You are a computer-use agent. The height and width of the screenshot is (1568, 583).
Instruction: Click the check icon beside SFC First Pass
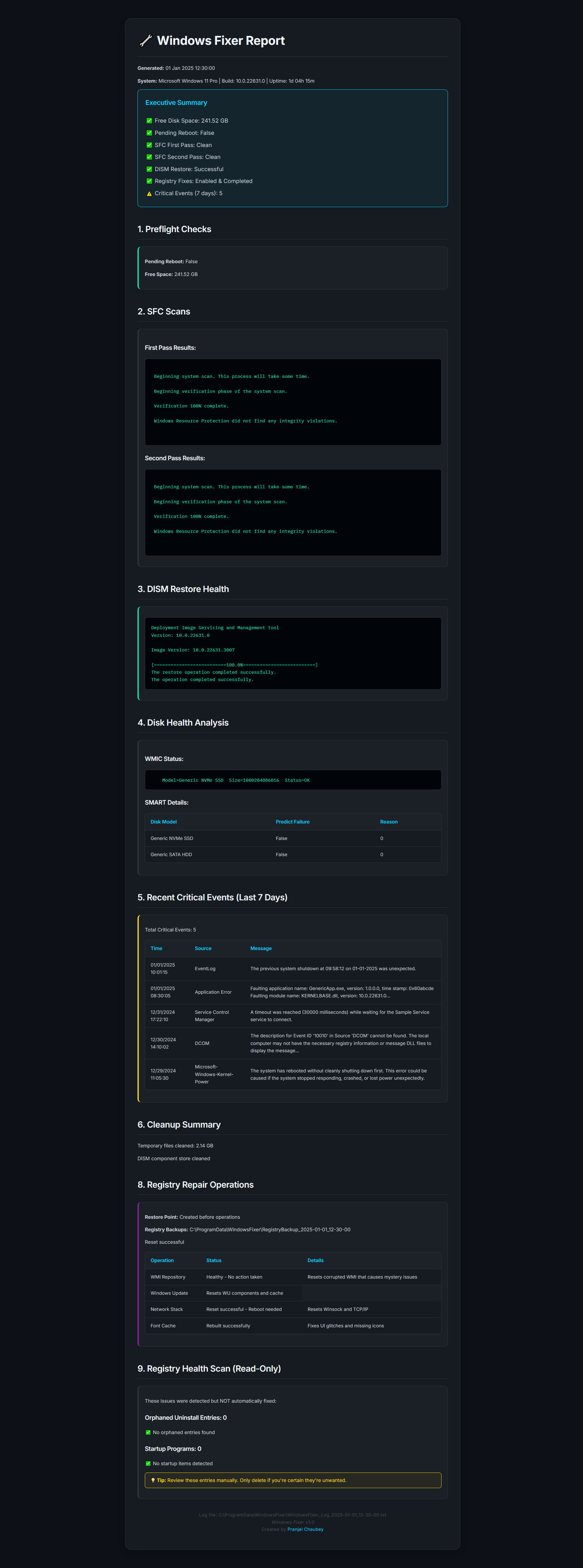[x=149, y=145]
